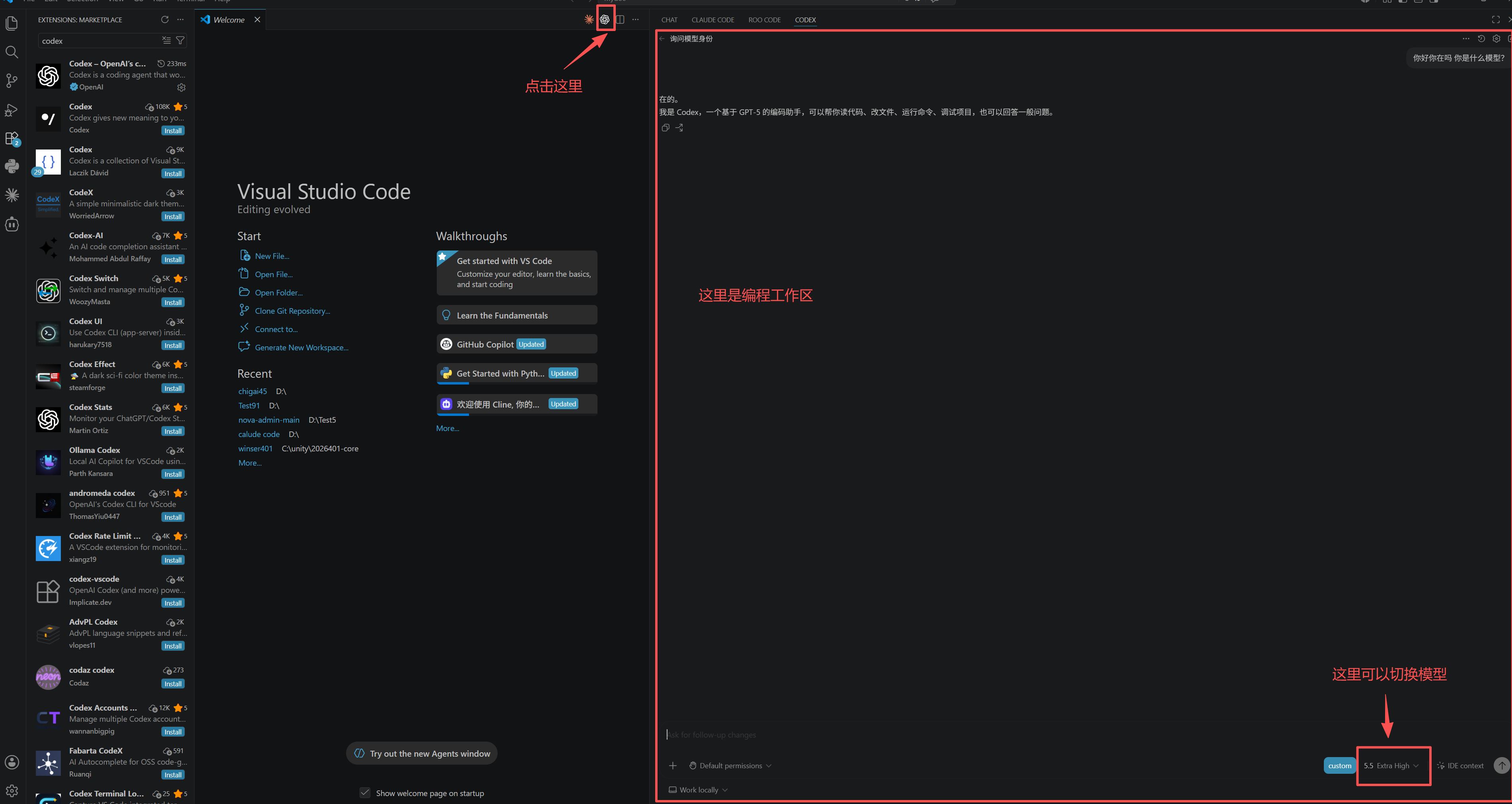Click the custom badge in Codex input
Image resolution: width=1512 pixels, height=804 pixels.
coord(1339,765)
